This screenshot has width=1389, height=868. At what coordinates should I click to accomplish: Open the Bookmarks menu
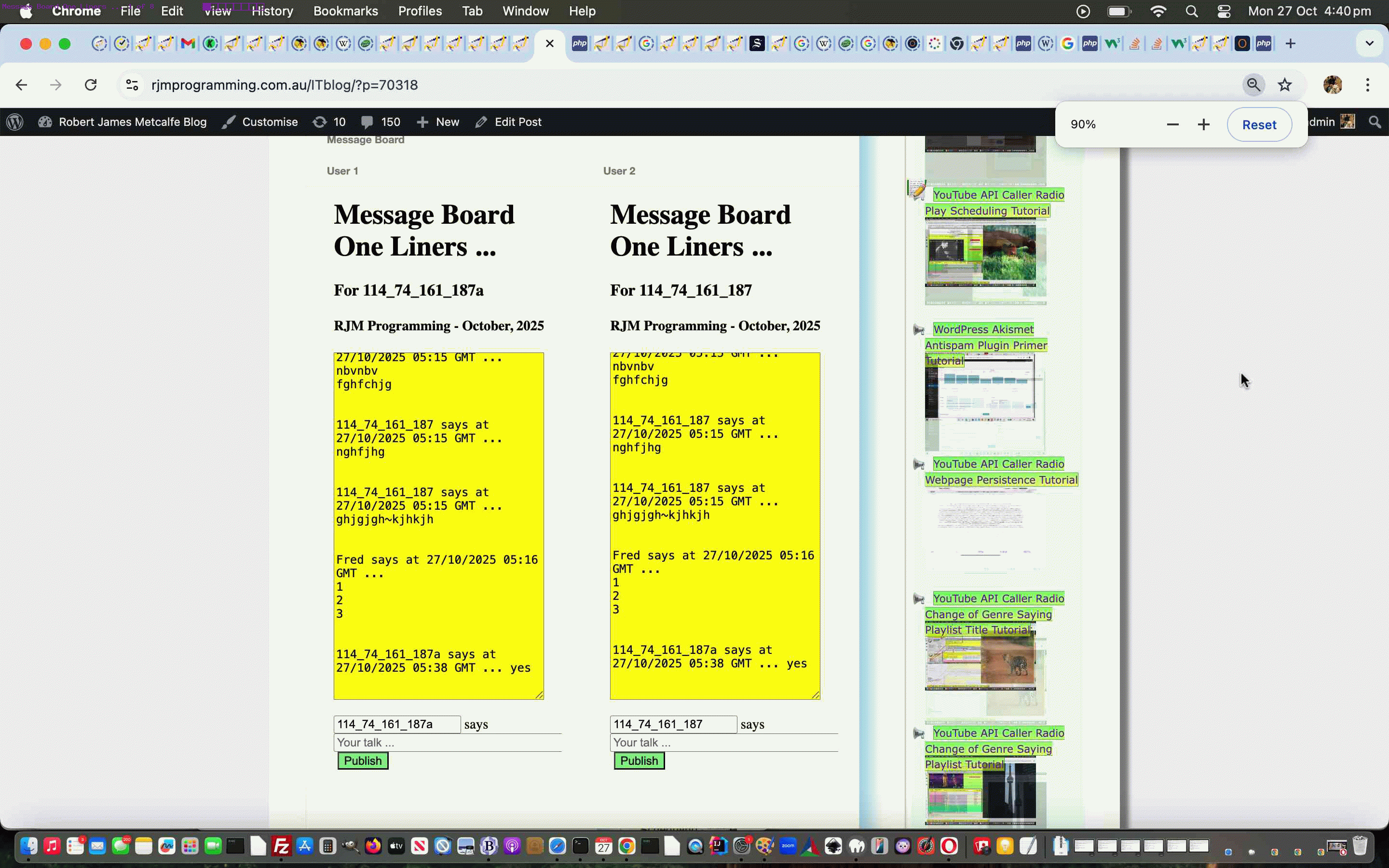345,11
